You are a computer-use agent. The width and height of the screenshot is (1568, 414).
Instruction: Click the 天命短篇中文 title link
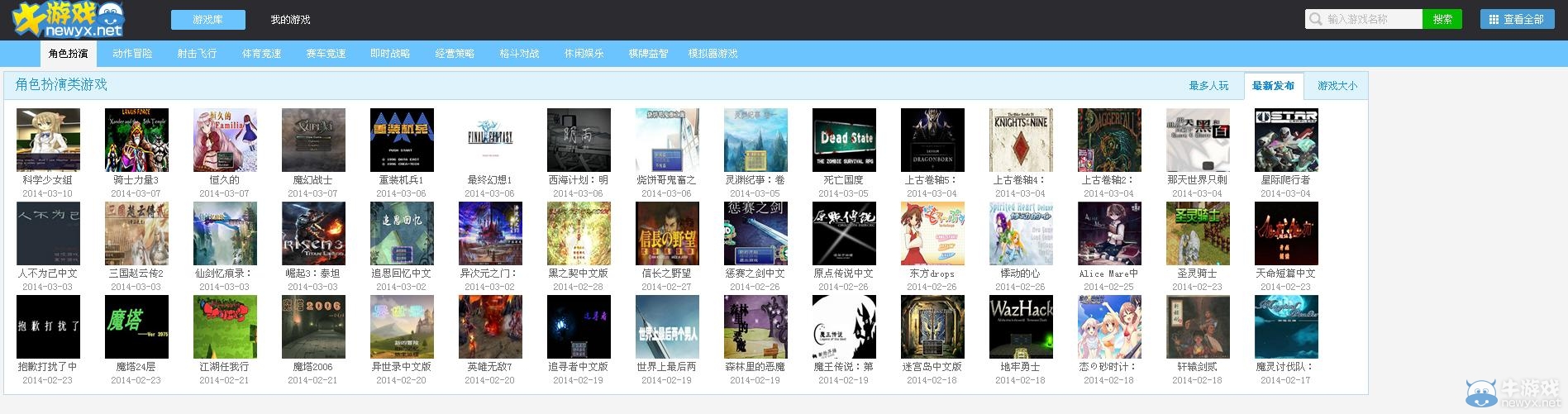tap(1286, 273)
